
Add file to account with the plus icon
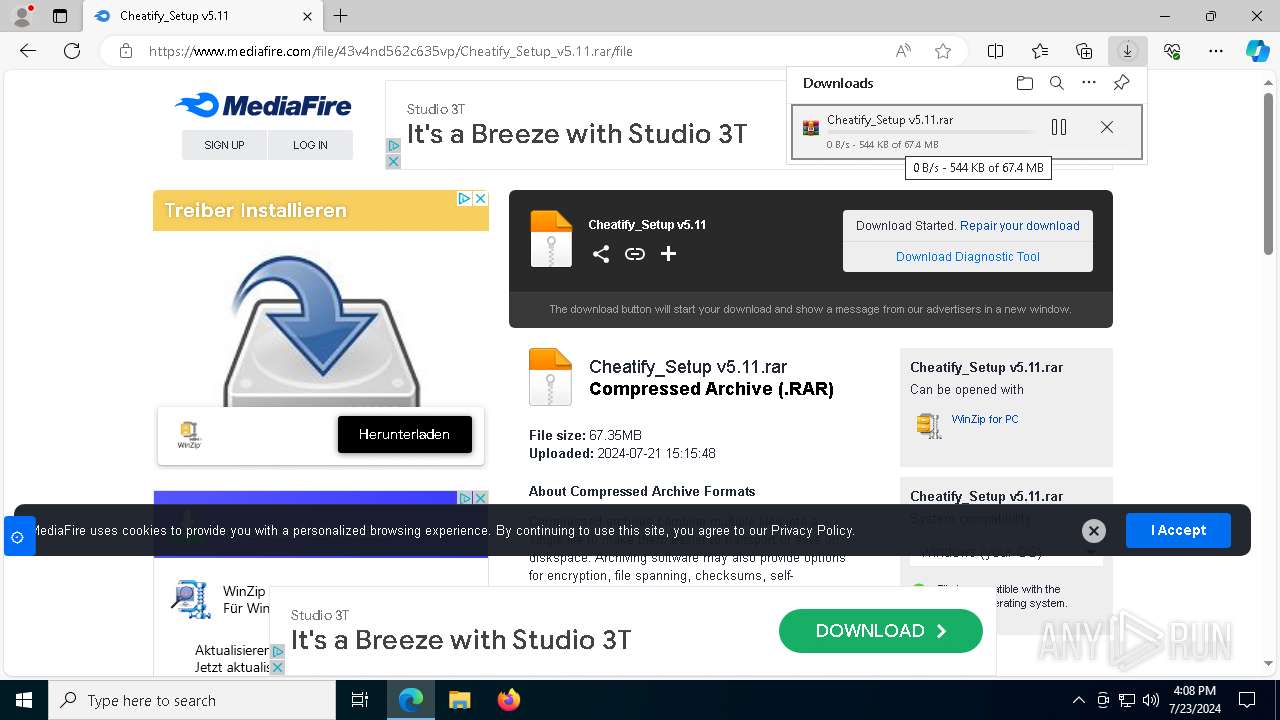[668, 254]
